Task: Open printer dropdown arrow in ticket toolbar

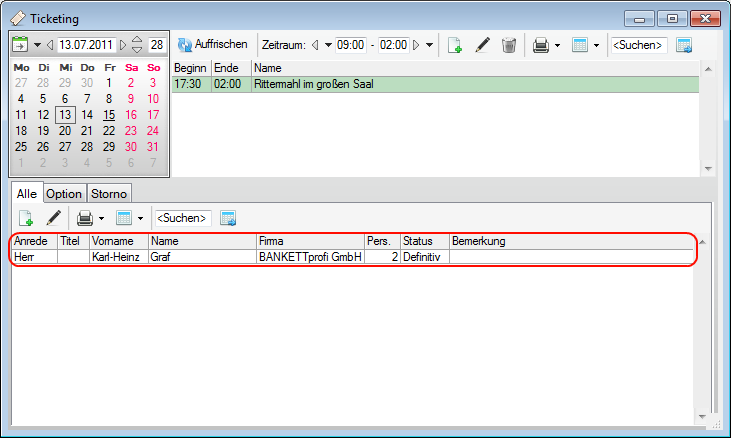Action: click(x=101, y=217)
